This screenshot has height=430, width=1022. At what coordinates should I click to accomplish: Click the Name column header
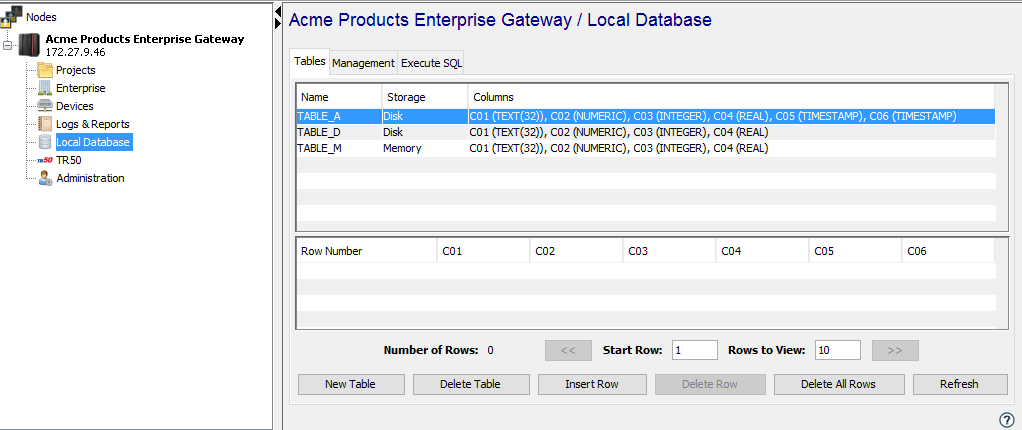tap(339, 97)
